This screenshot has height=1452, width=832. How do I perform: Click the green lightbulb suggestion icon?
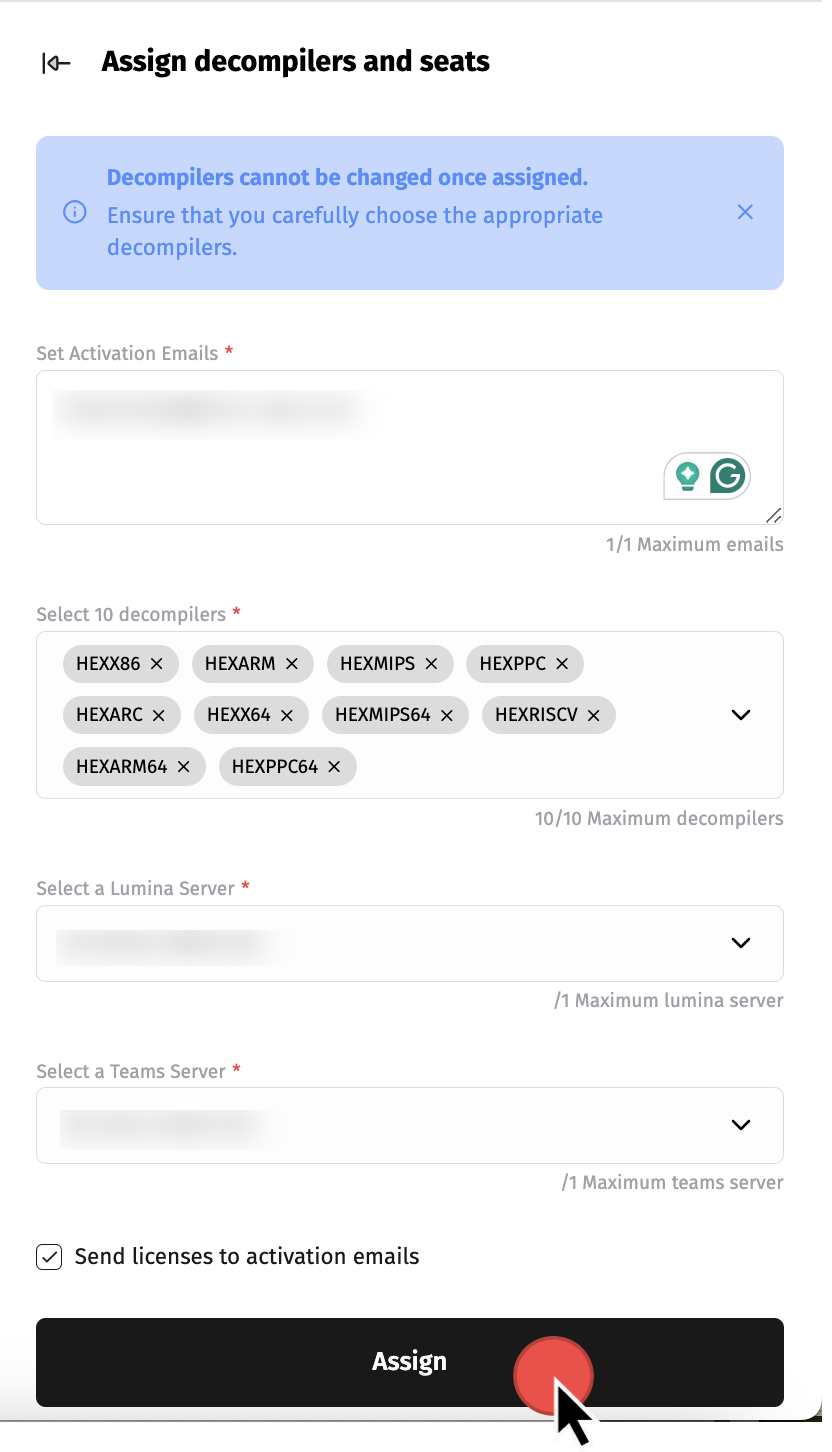click(687, 476)
